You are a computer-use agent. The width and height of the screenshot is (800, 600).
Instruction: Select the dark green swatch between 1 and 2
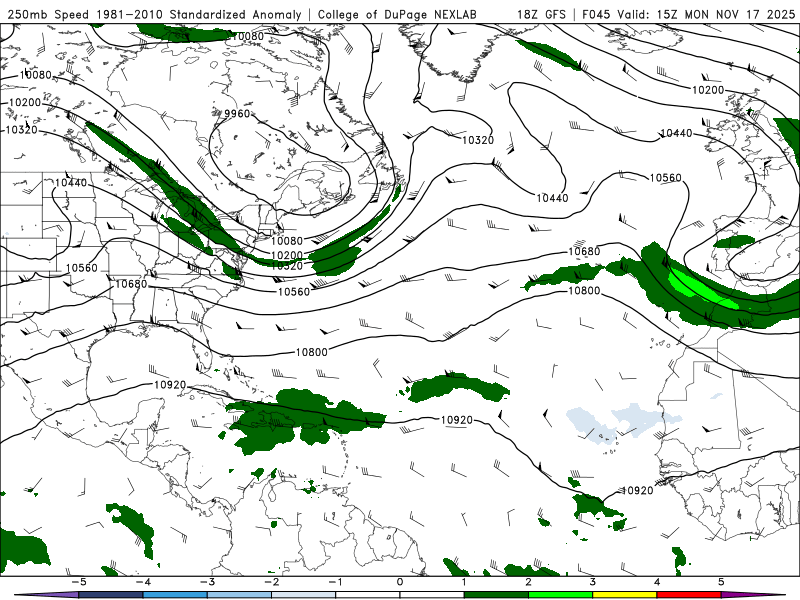(x=496, y=595)
